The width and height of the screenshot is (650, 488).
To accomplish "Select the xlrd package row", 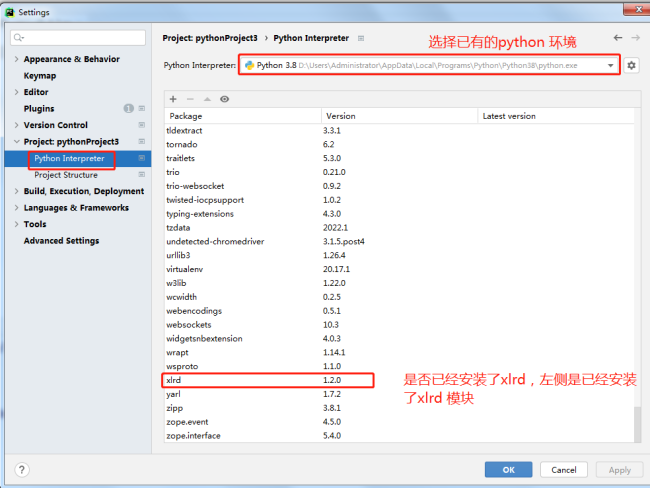I will click(x=399, y=380).
